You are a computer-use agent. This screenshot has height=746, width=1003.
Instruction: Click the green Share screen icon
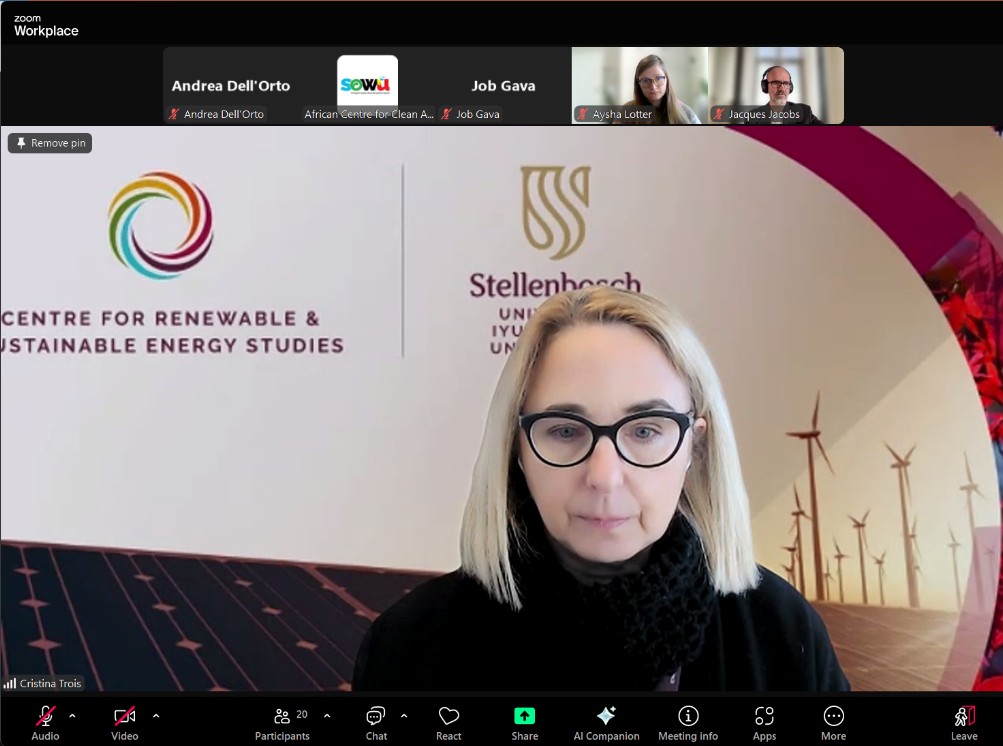(525, 716)
